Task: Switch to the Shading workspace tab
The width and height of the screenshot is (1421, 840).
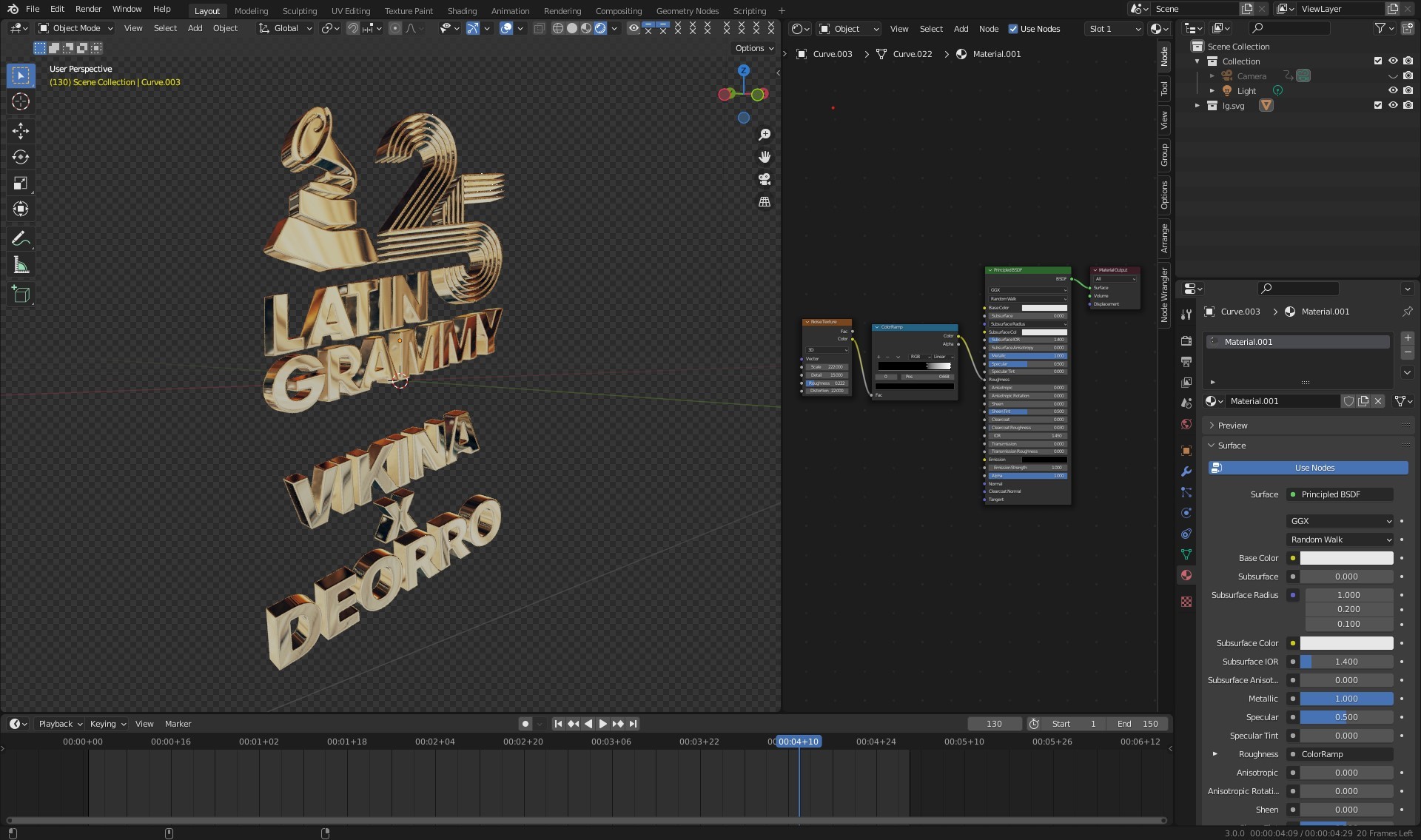Action: point(462,11)
